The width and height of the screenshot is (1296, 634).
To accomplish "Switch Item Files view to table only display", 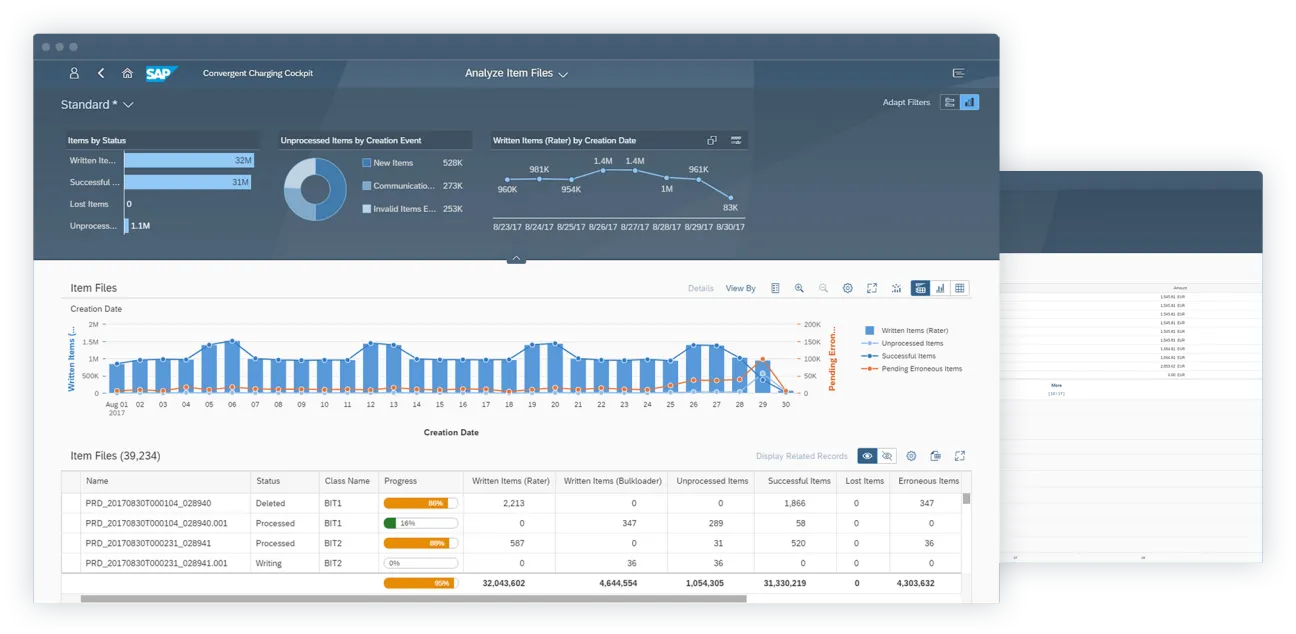I will coord(960,288).
